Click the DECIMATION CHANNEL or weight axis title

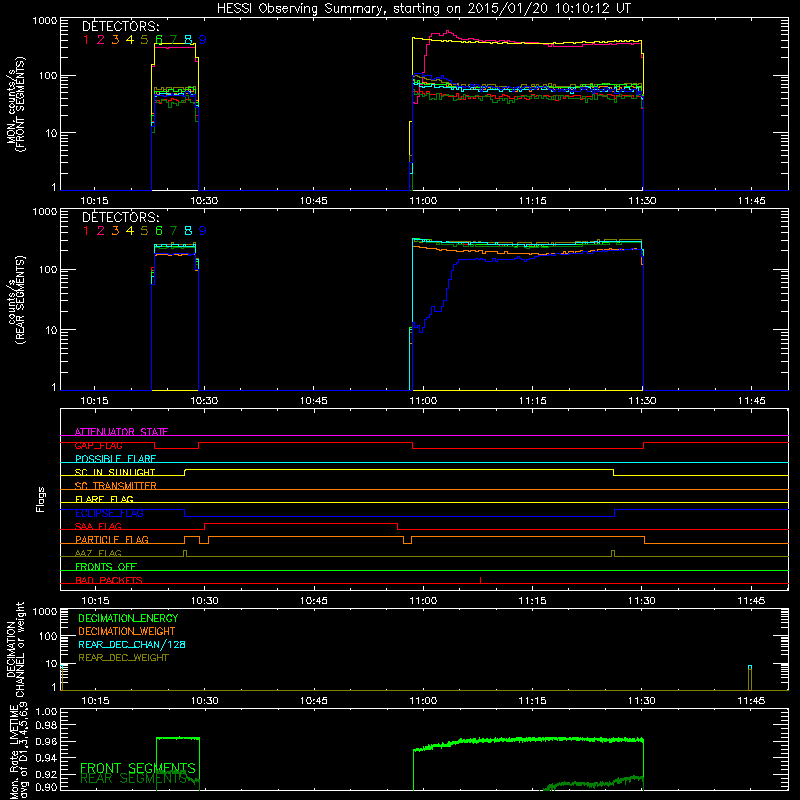click(x=15, y=649)
